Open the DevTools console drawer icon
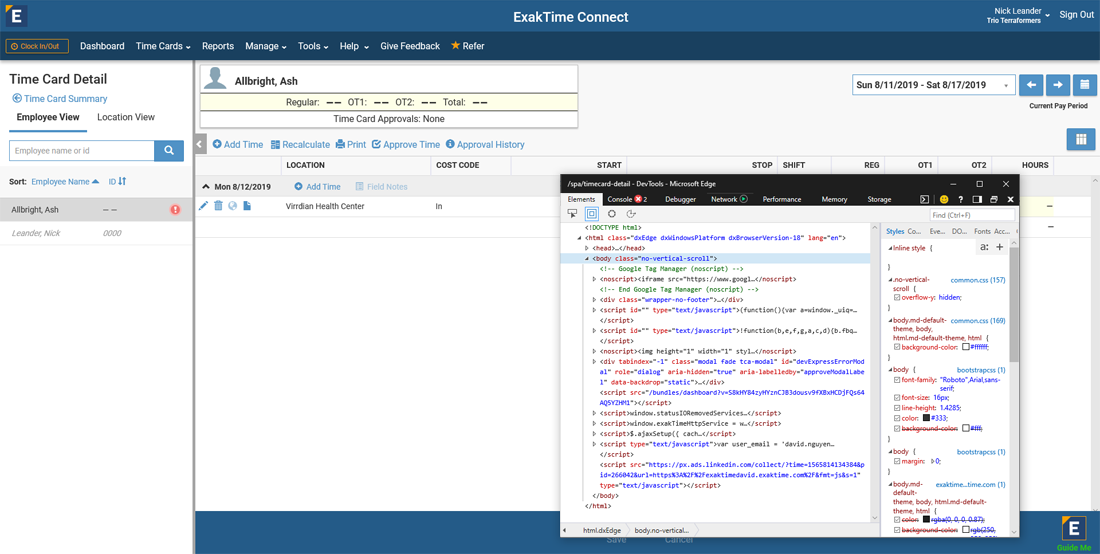This screenshot has height=554, width=1100. coord(925,199)
